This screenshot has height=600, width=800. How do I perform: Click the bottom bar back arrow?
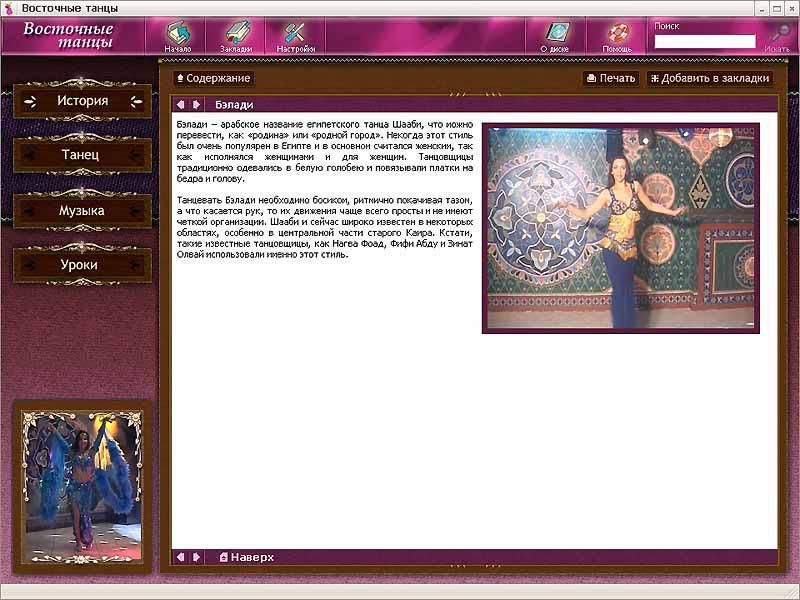180,557
